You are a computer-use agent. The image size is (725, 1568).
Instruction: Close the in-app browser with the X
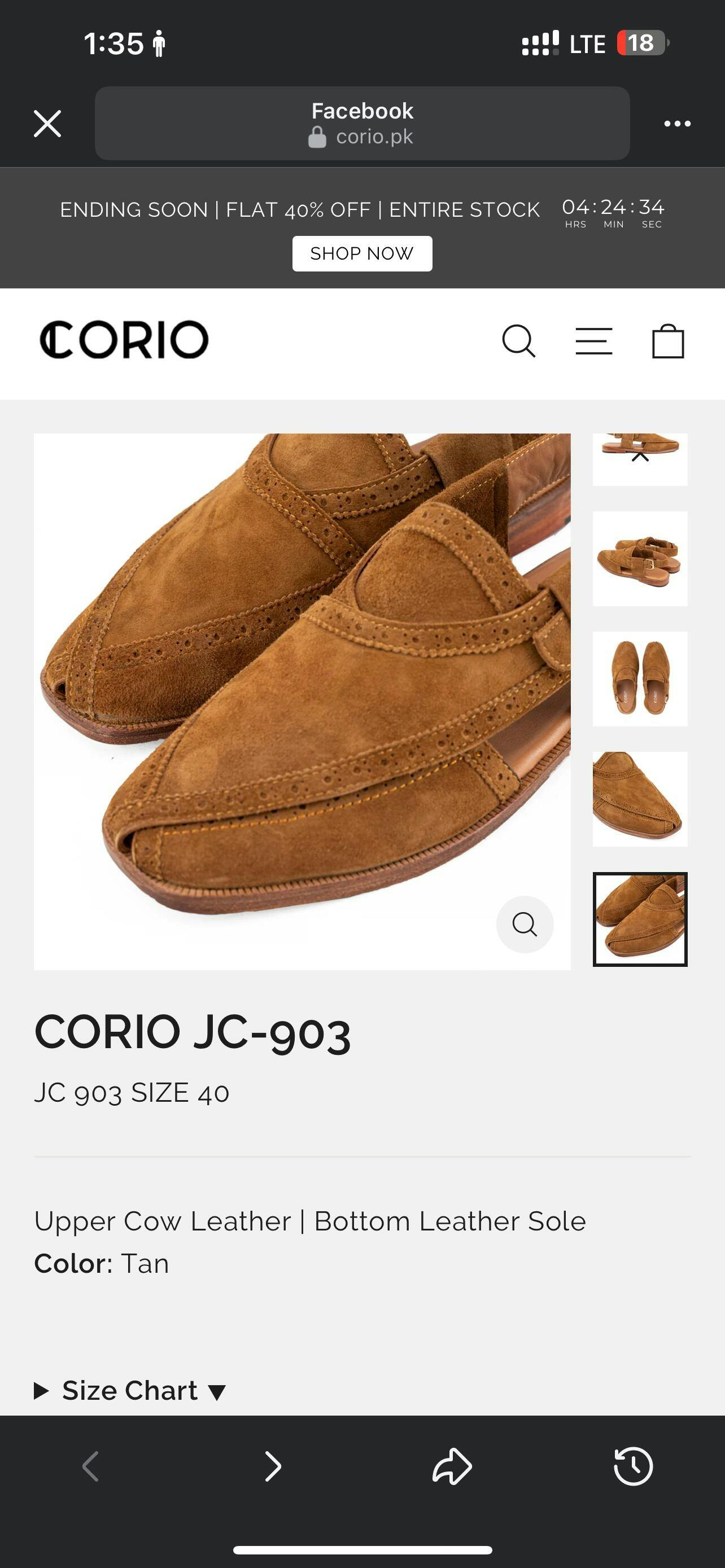(x=47, y=124)
